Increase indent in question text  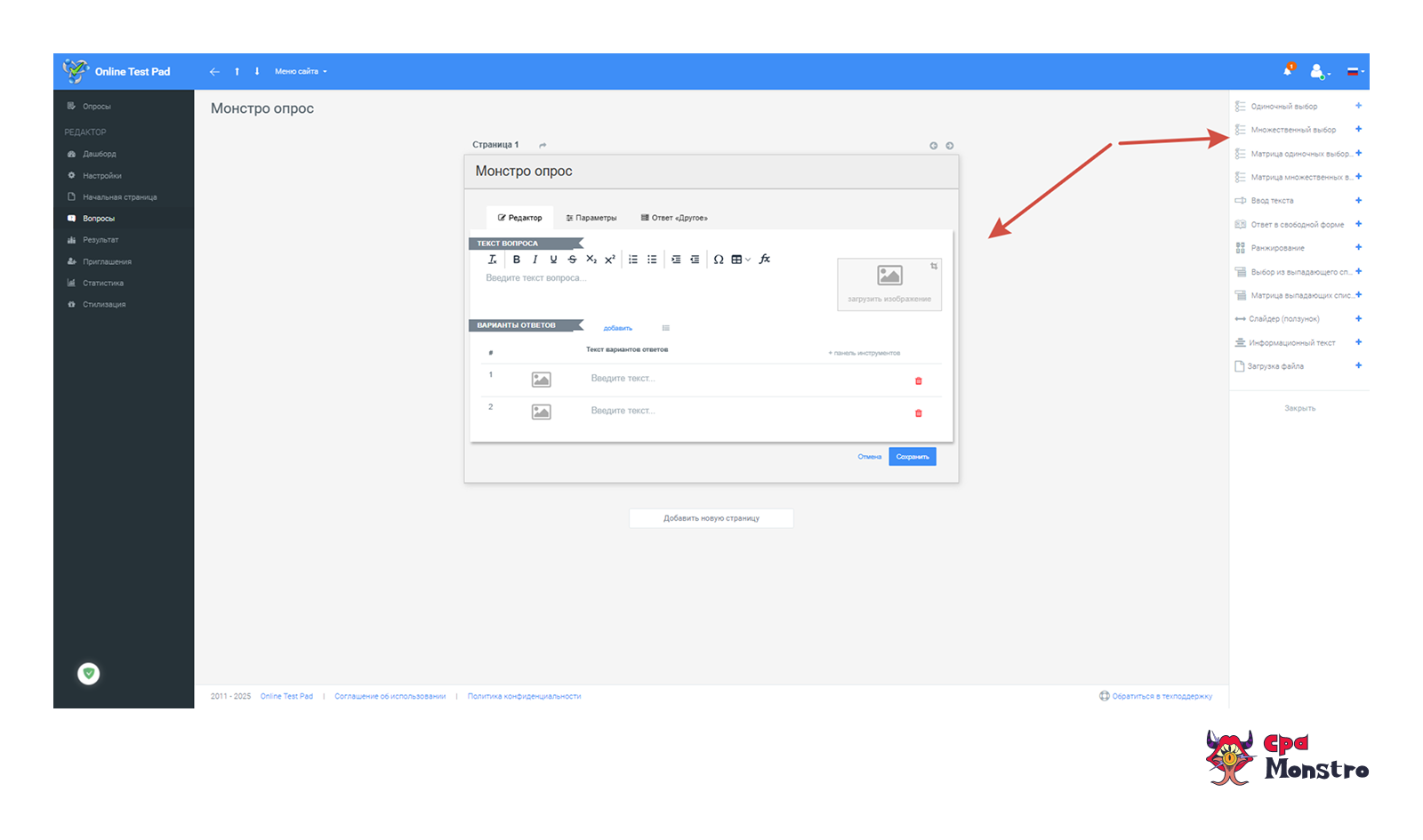[676, 260]
